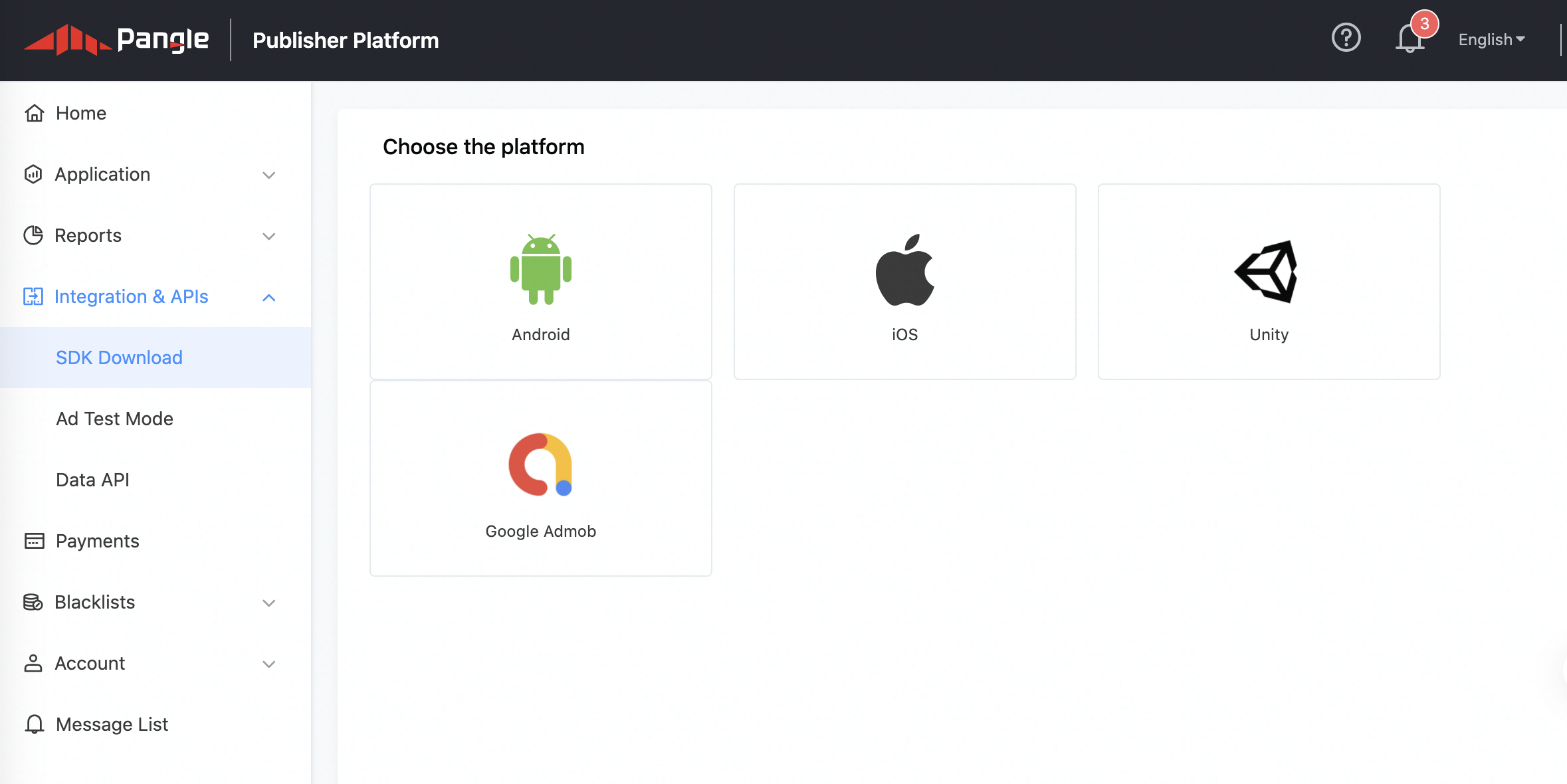
Task: Select the Unity platform icon
Action: point(1268,271)
